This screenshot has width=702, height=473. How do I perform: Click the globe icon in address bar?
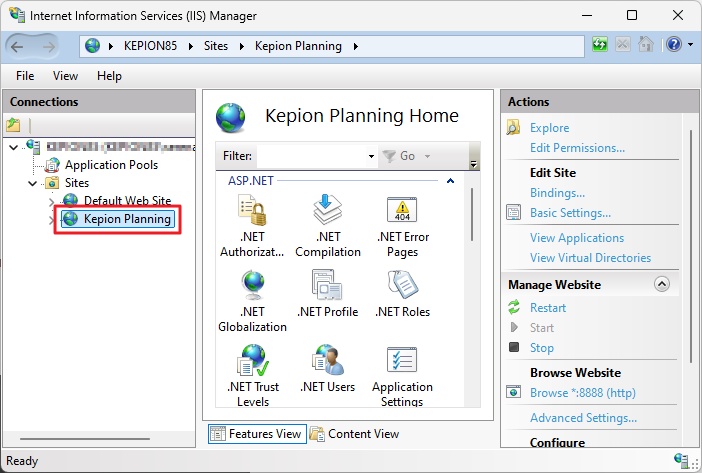93,46
